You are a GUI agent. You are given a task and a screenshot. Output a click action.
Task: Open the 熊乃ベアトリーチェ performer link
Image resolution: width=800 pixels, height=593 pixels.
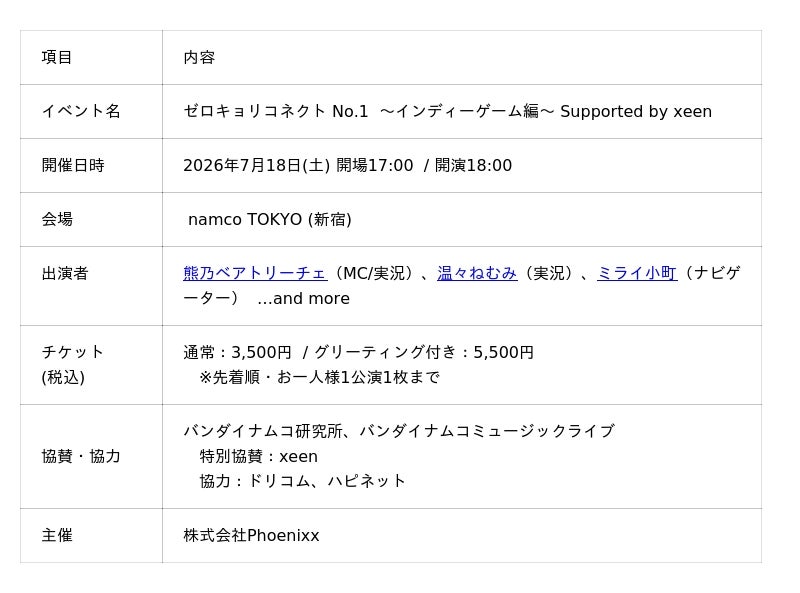pos(255,274)
